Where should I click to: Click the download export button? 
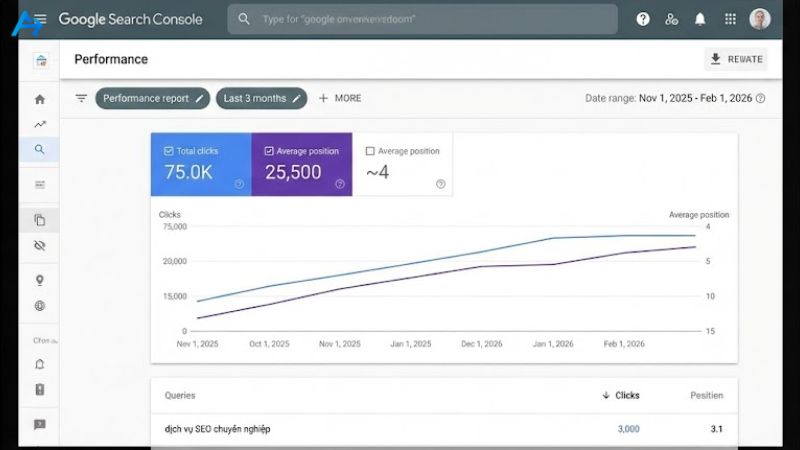point(736,59)
